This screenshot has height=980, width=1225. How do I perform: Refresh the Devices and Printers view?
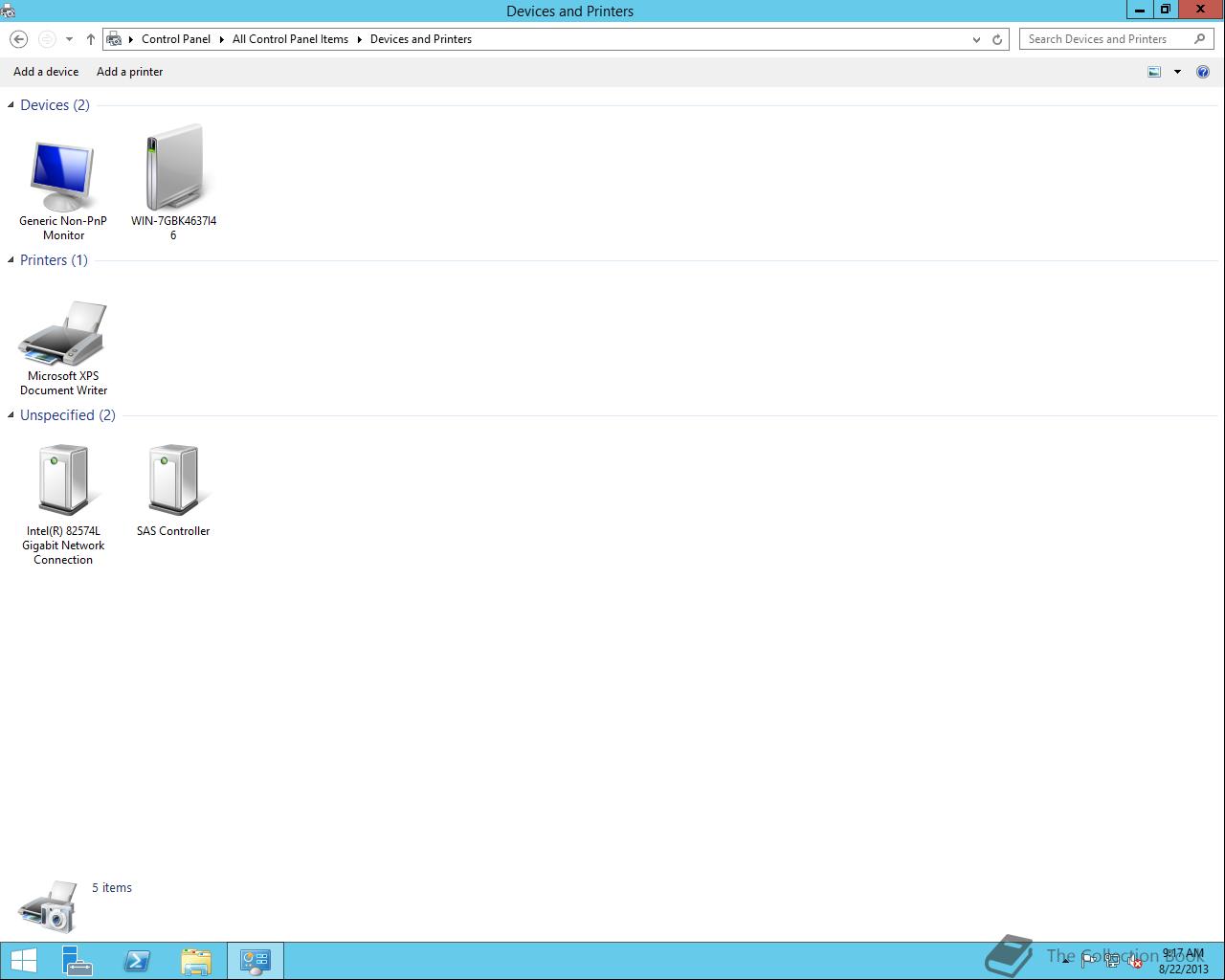click(x=997, y=39)
